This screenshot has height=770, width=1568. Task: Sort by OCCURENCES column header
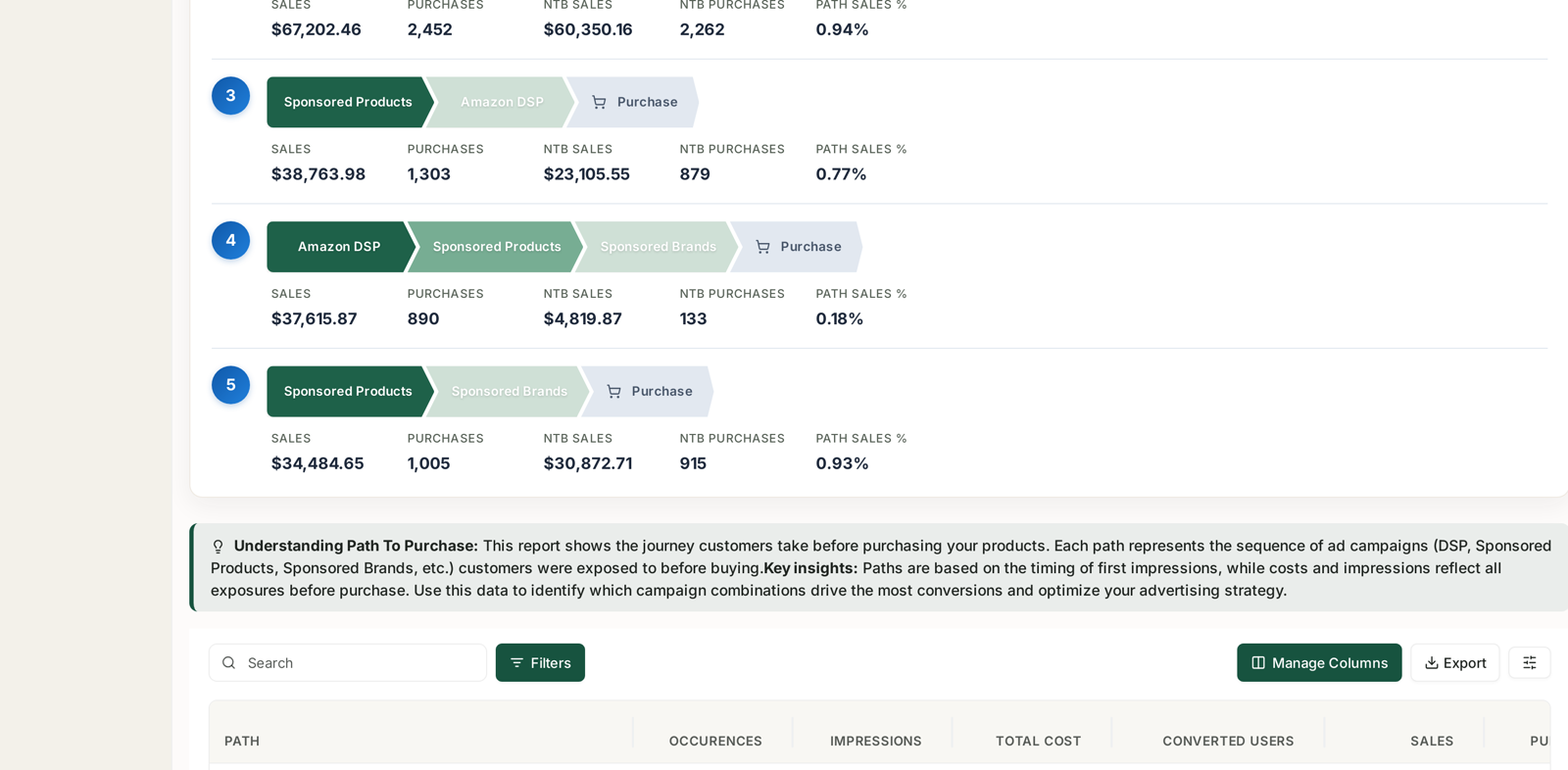click(x=715, y=742)
